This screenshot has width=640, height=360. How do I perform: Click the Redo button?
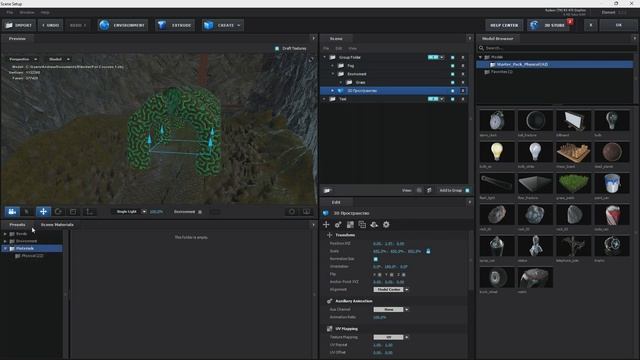tap(78, 25)
